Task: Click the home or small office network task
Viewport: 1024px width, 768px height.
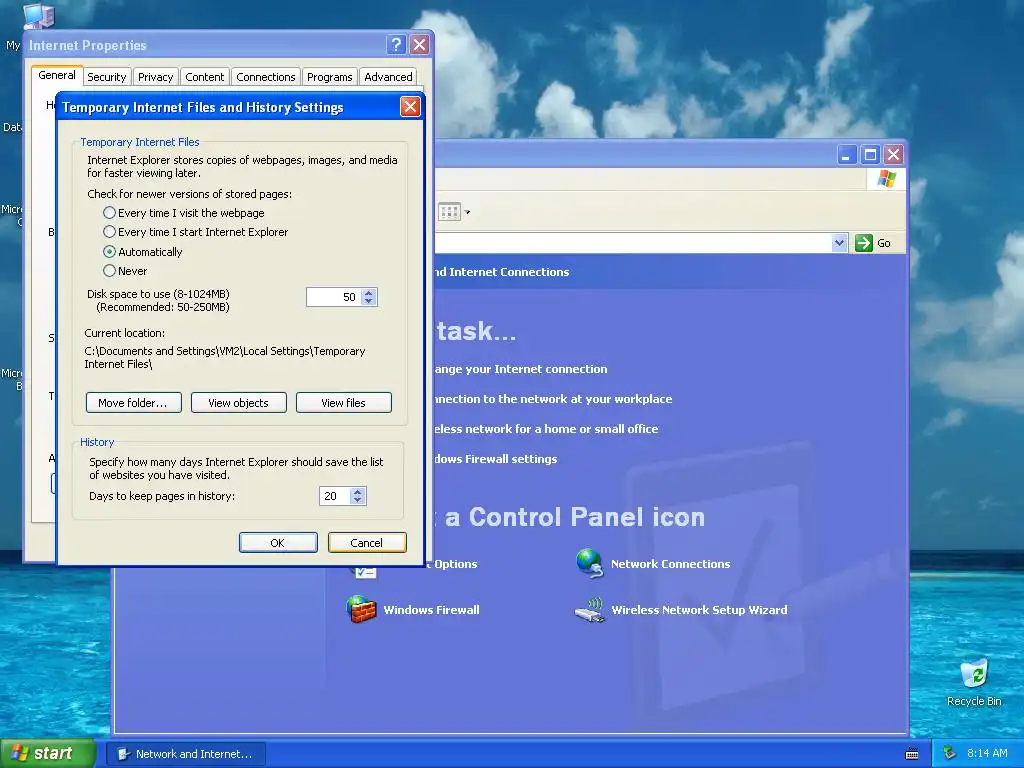Action: click(x=546, y=429)
